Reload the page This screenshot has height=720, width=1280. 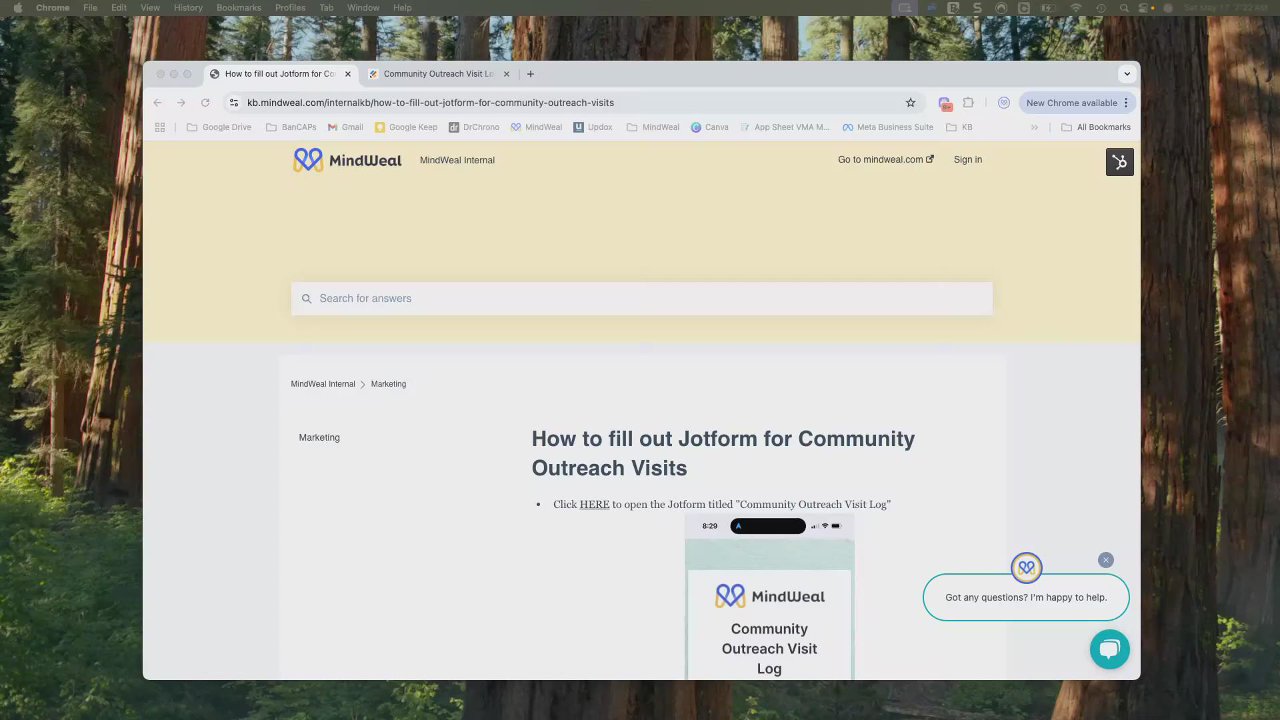(205, 102)
